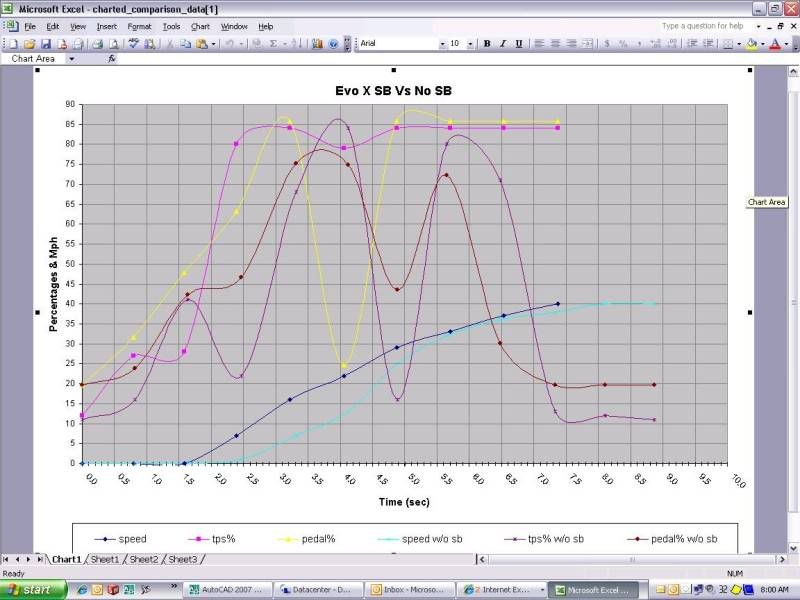Screen dimensions: 800x600
Task: Open the Edit menu
Action: 53,27
